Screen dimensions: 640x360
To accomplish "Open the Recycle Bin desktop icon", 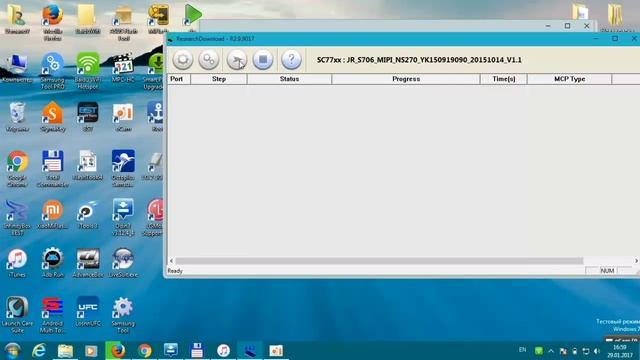I will click(17, 117).
